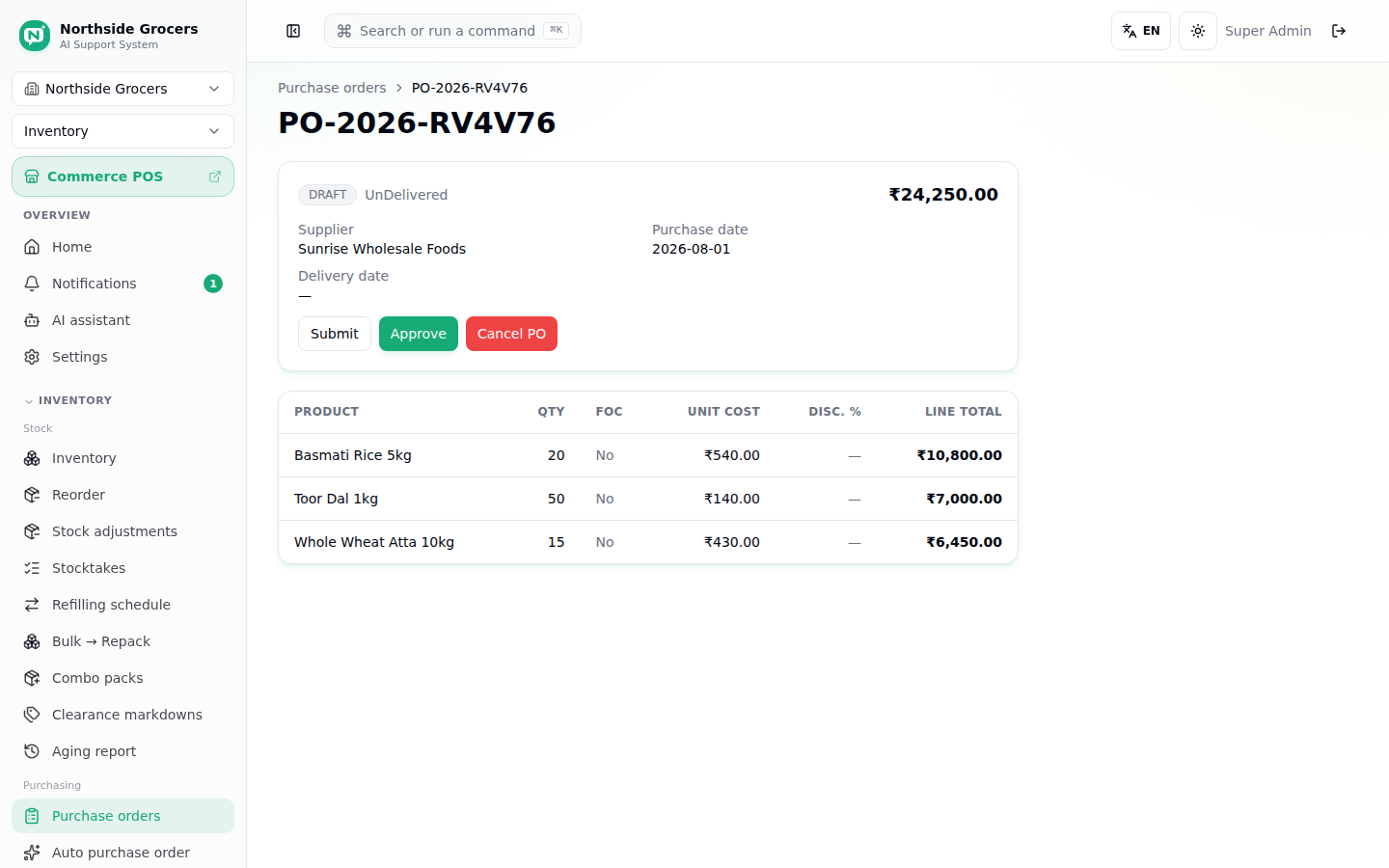Click the Notifications bell icon
This screenshot has width=1389, height=868.
coord(32,284)
